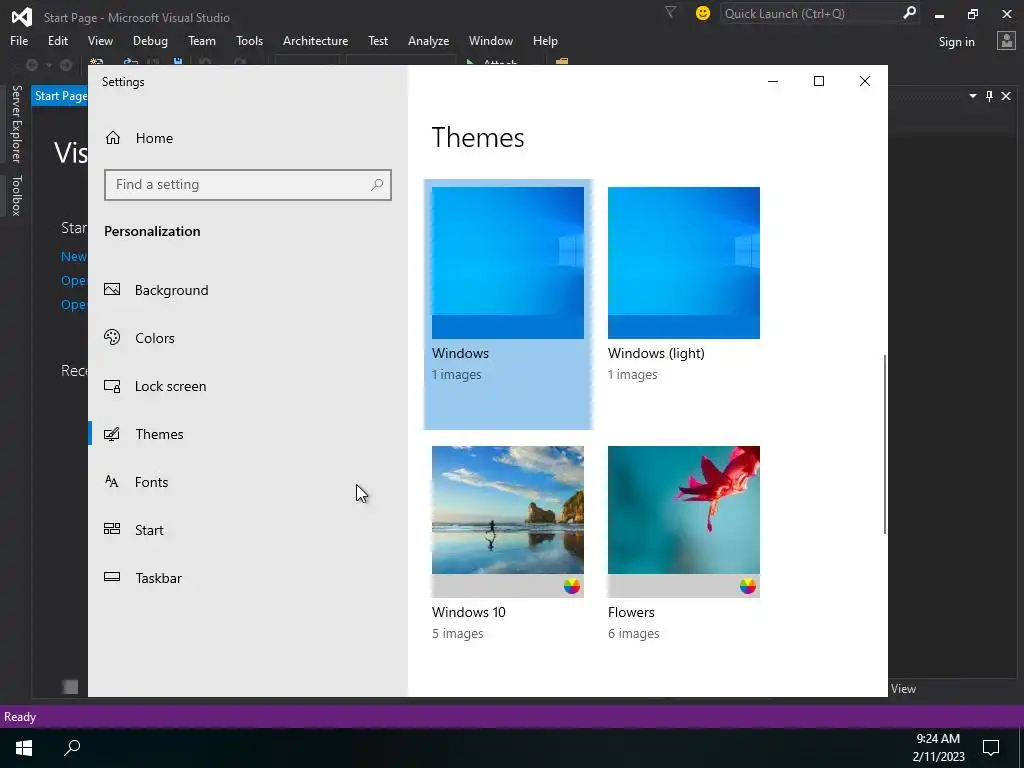This screenshot has height=768, width=1024.
Task: Click the Taskbar icon in Settings
Action: pyautogui.click(x=112, y=577)
